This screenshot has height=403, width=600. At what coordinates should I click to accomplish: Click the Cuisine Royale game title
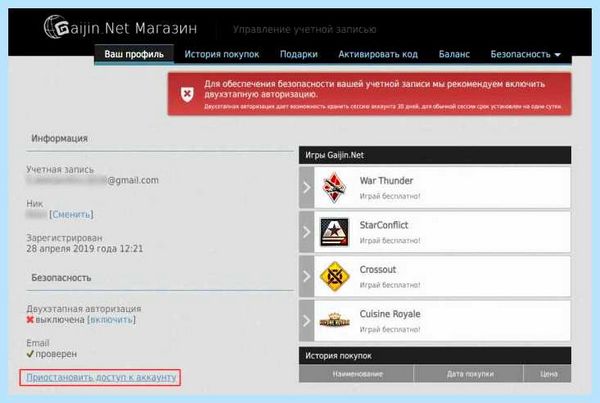click(x=390, y=314)
